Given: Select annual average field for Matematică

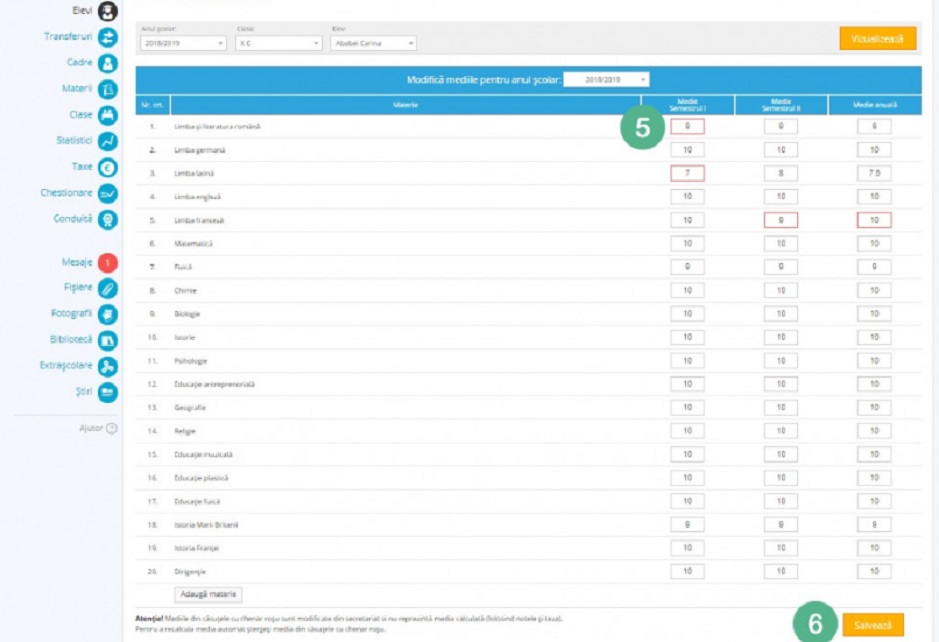Looking at the screenshot, I should coord(873,244).
